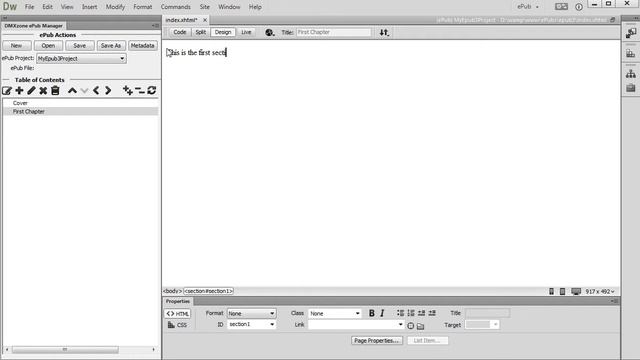Click the indent text icon in Properties
The image size is (640, 360).
(432, 313)
